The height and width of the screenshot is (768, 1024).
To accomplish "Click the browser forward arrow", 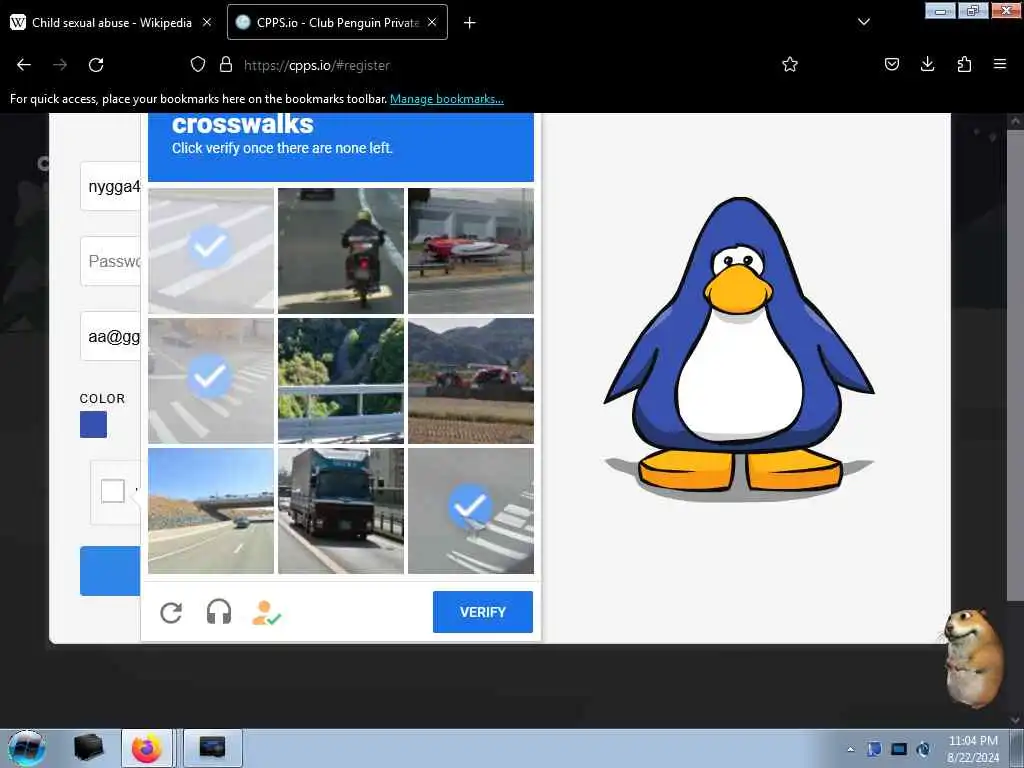I will click(60, 65).
